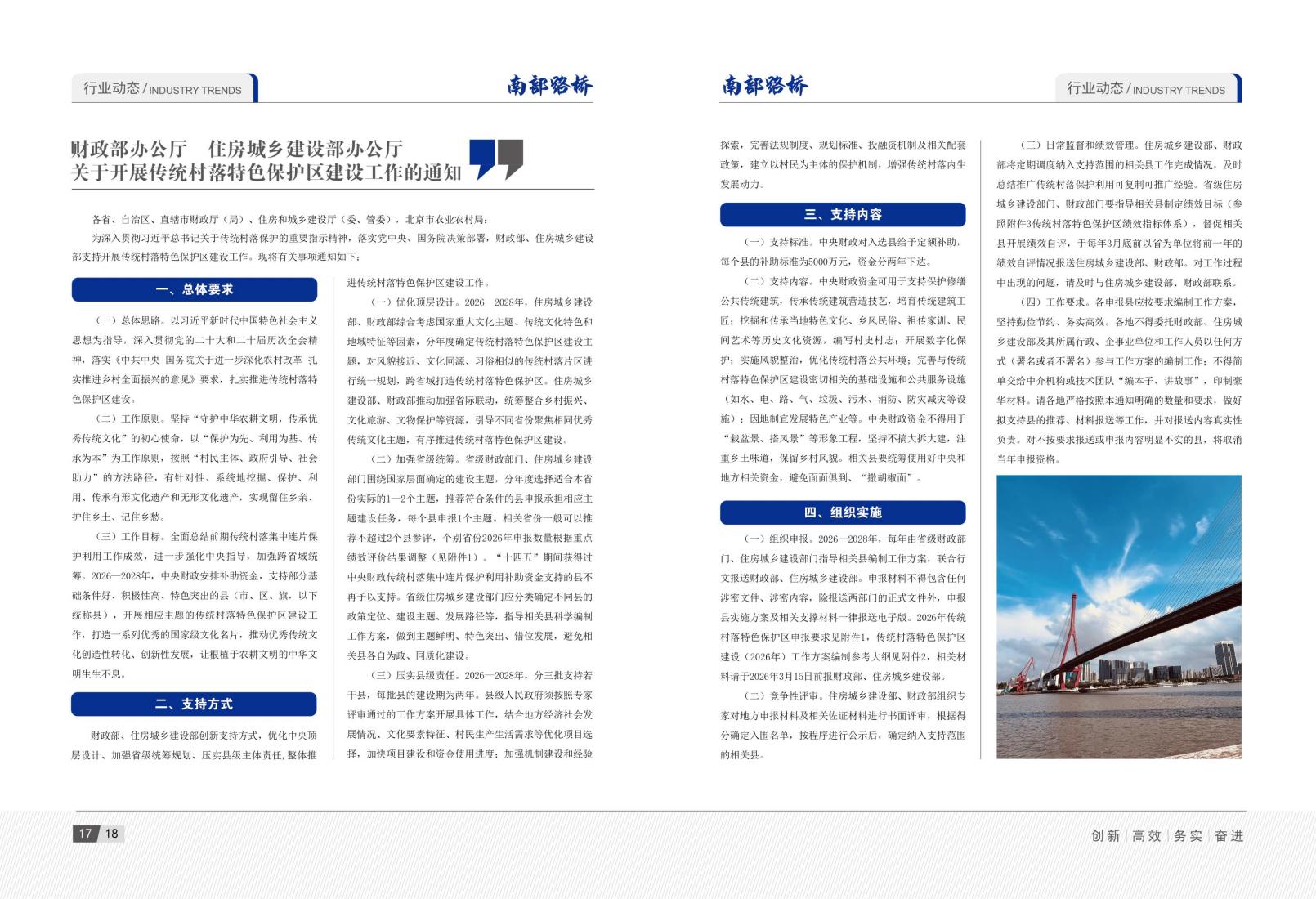Click the title line 关于开展传统村落特色保护区建设工作的通知
Screen dimensions: 1316x899
pos(266,172)
